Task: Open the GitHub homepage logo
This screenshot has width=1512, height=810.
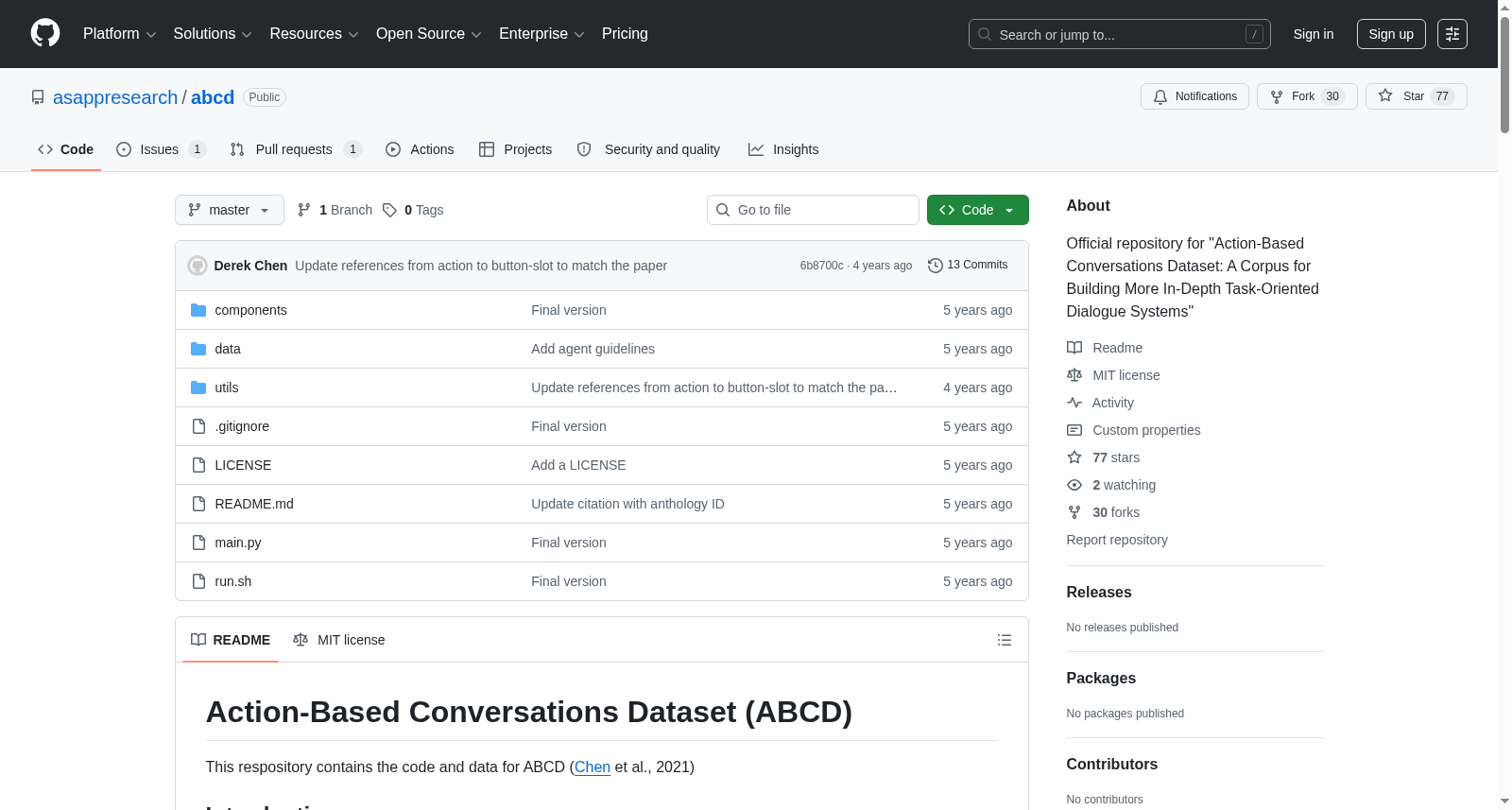Action: [45, 34]
